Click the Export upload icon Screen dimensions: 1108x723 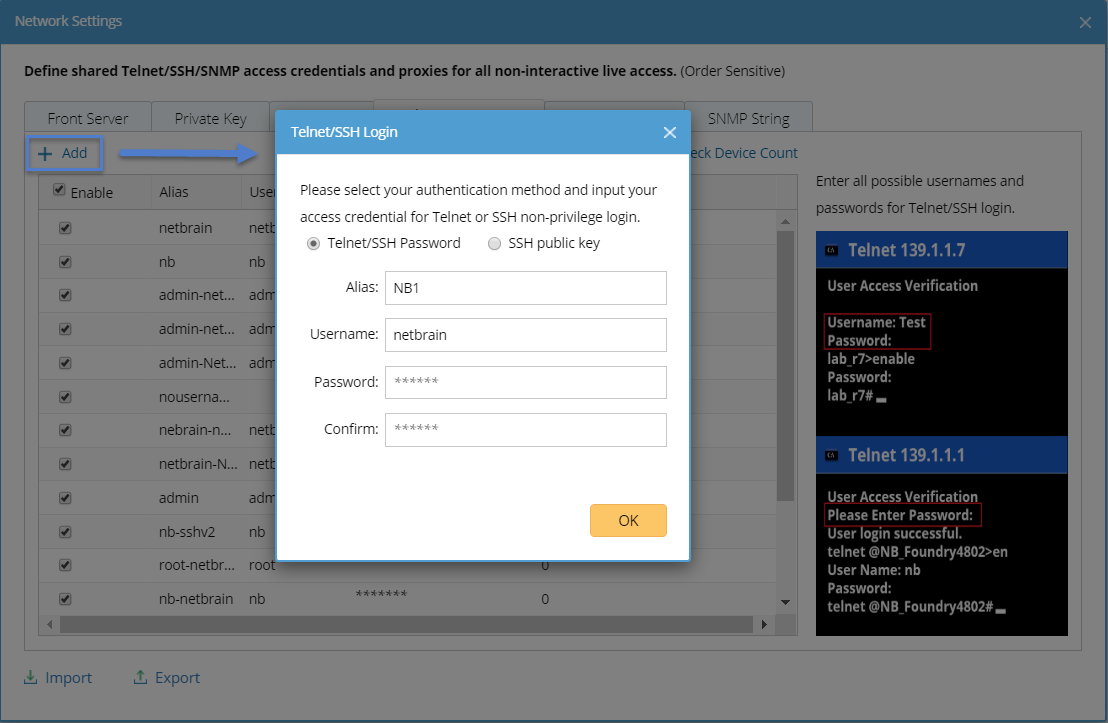click(x=141, y=678)
